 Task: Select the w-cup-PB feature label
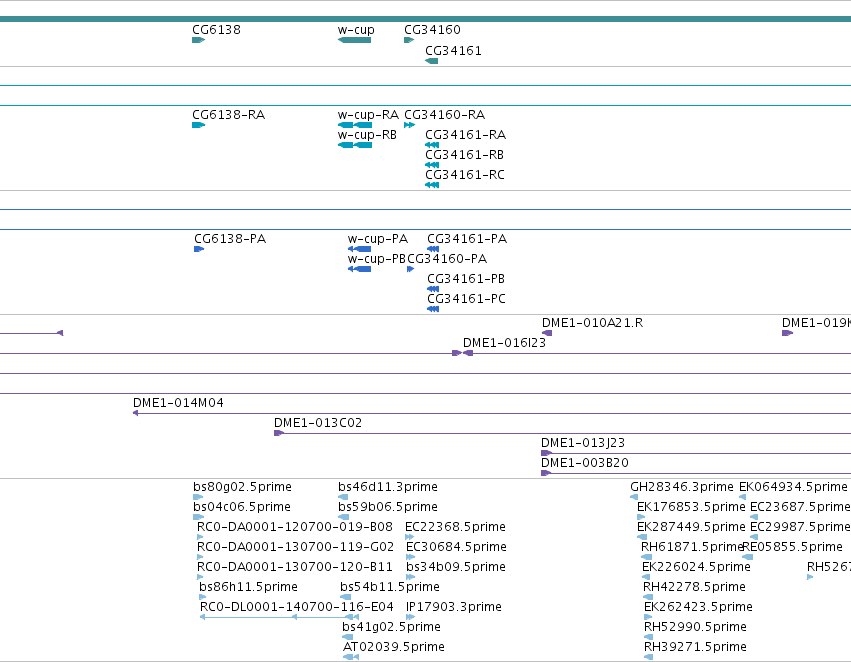(377, 259)
